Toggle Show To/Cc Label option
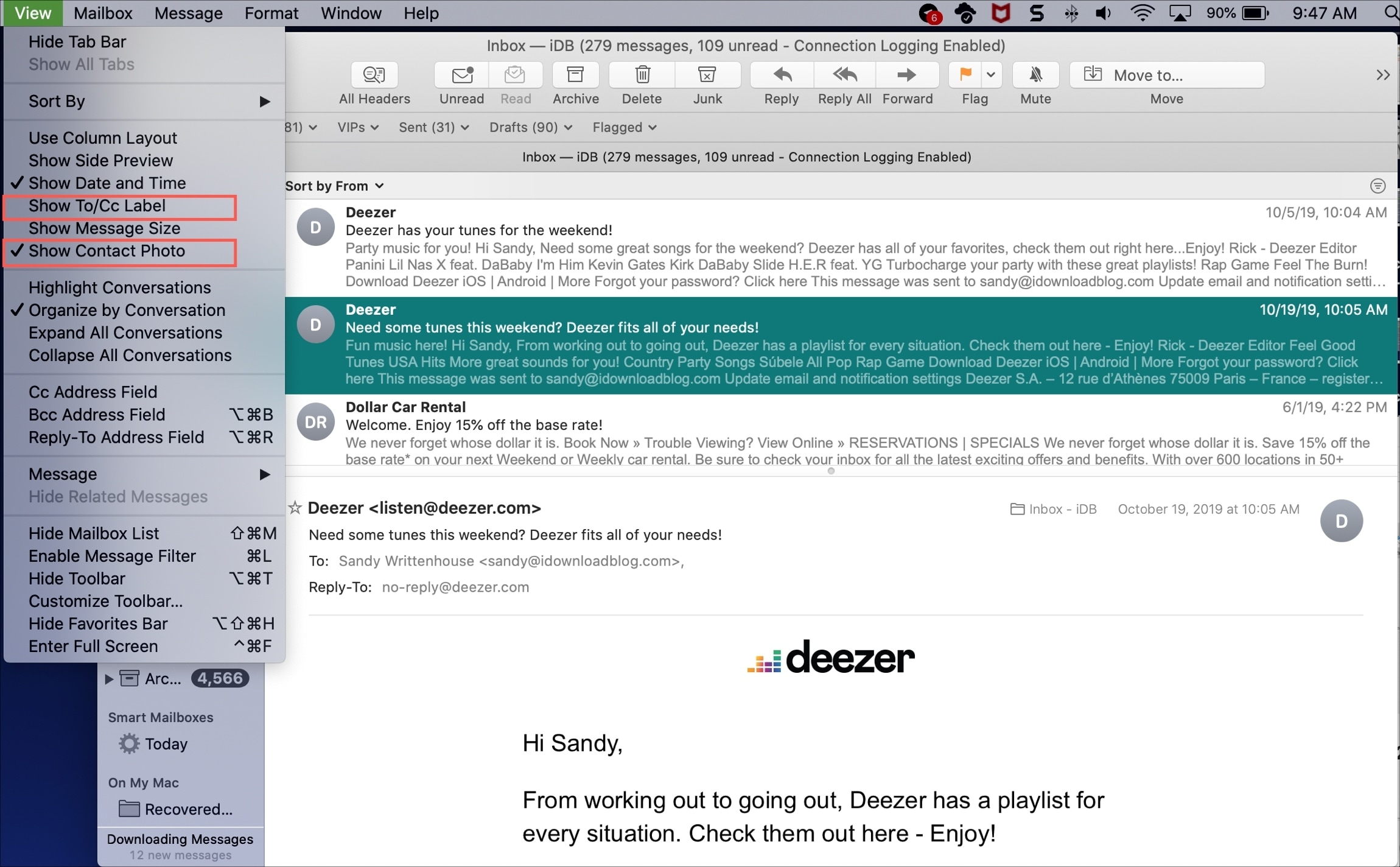This screenshot has width=1400, height=867. tap(144, 206)
